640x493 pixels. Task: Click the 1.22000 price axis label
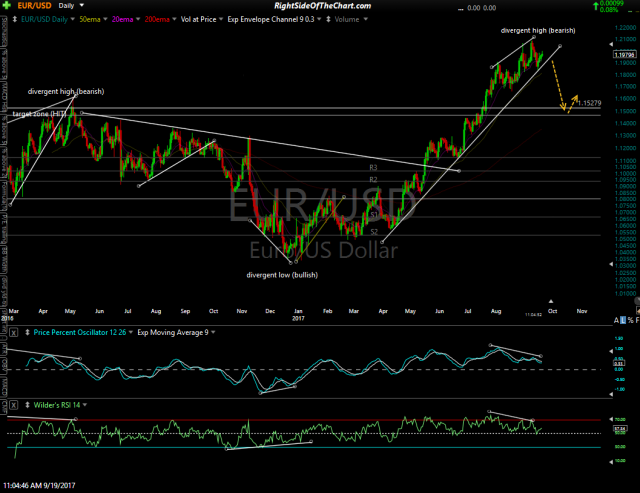click(x=625, y=28)
